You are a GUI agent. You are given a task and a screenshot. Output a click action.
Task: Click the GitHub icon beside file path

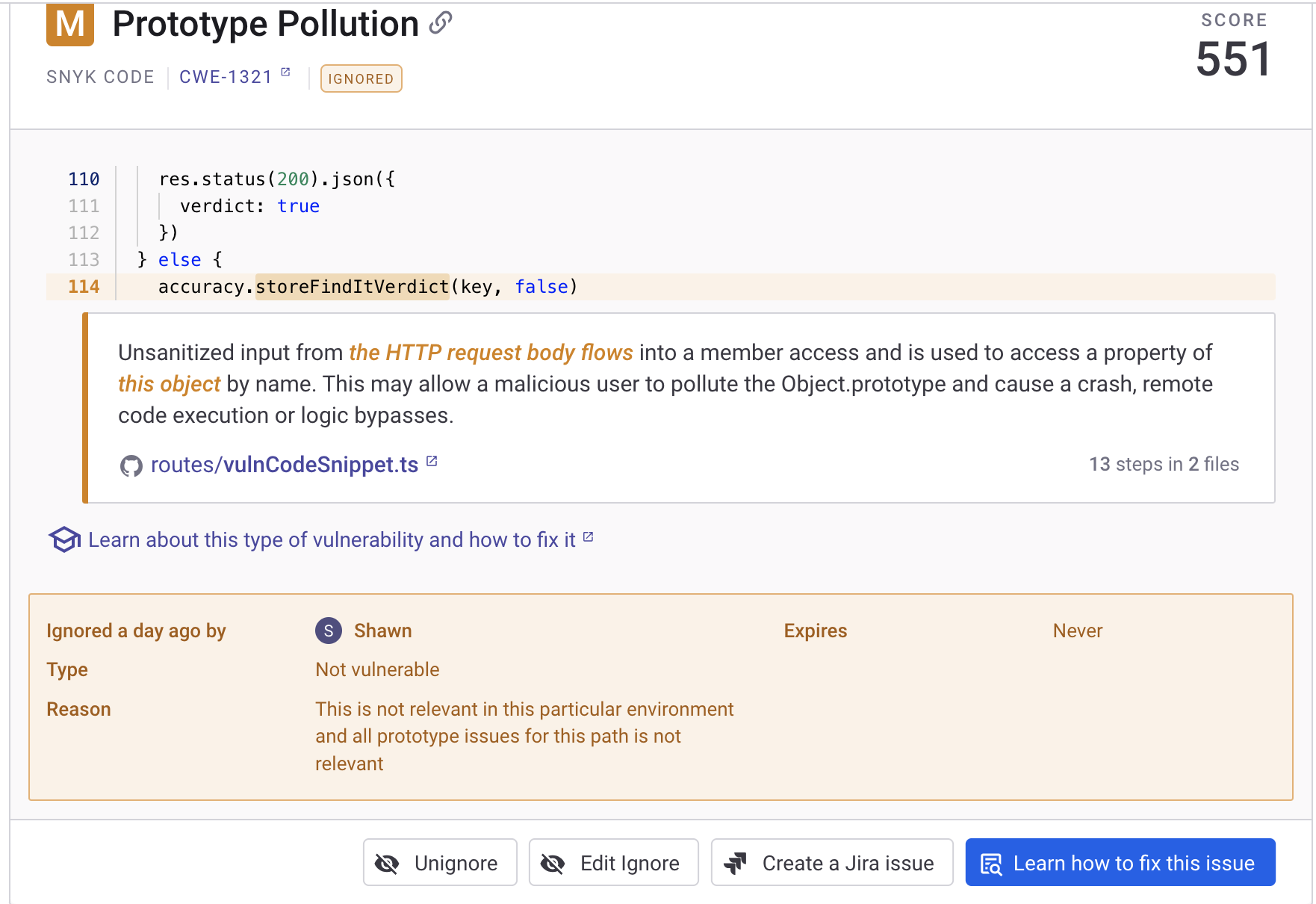click(131, 466)
